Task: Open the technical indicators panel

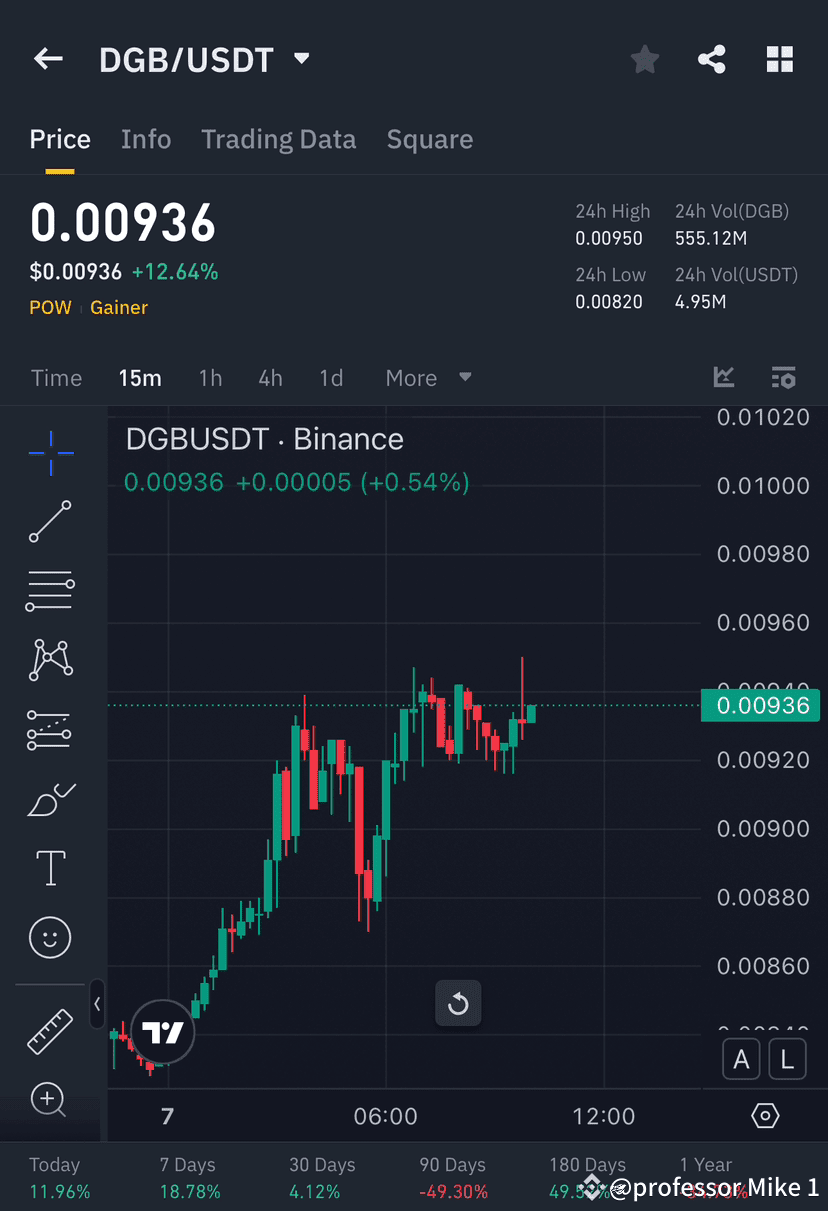Action: (x=784, y=378)
